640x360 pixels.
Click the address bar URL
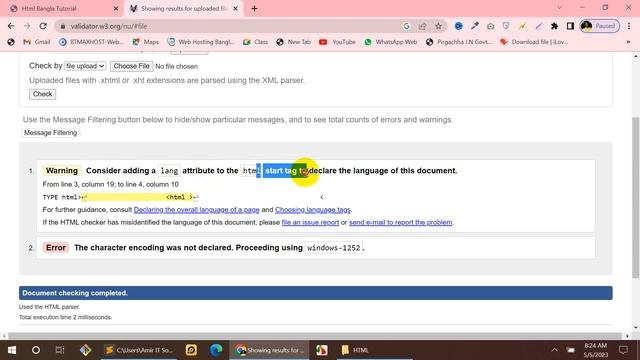point(109,26)
